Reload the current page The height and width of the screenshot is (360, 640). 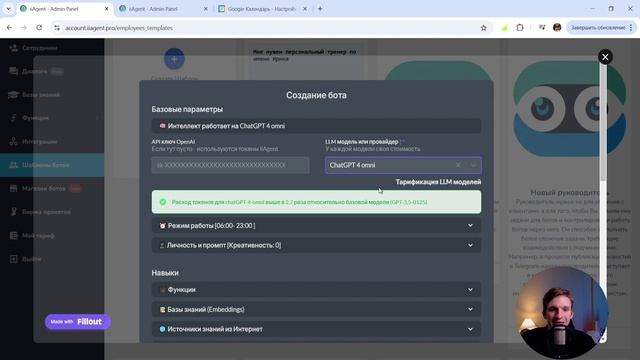point(39,28)
